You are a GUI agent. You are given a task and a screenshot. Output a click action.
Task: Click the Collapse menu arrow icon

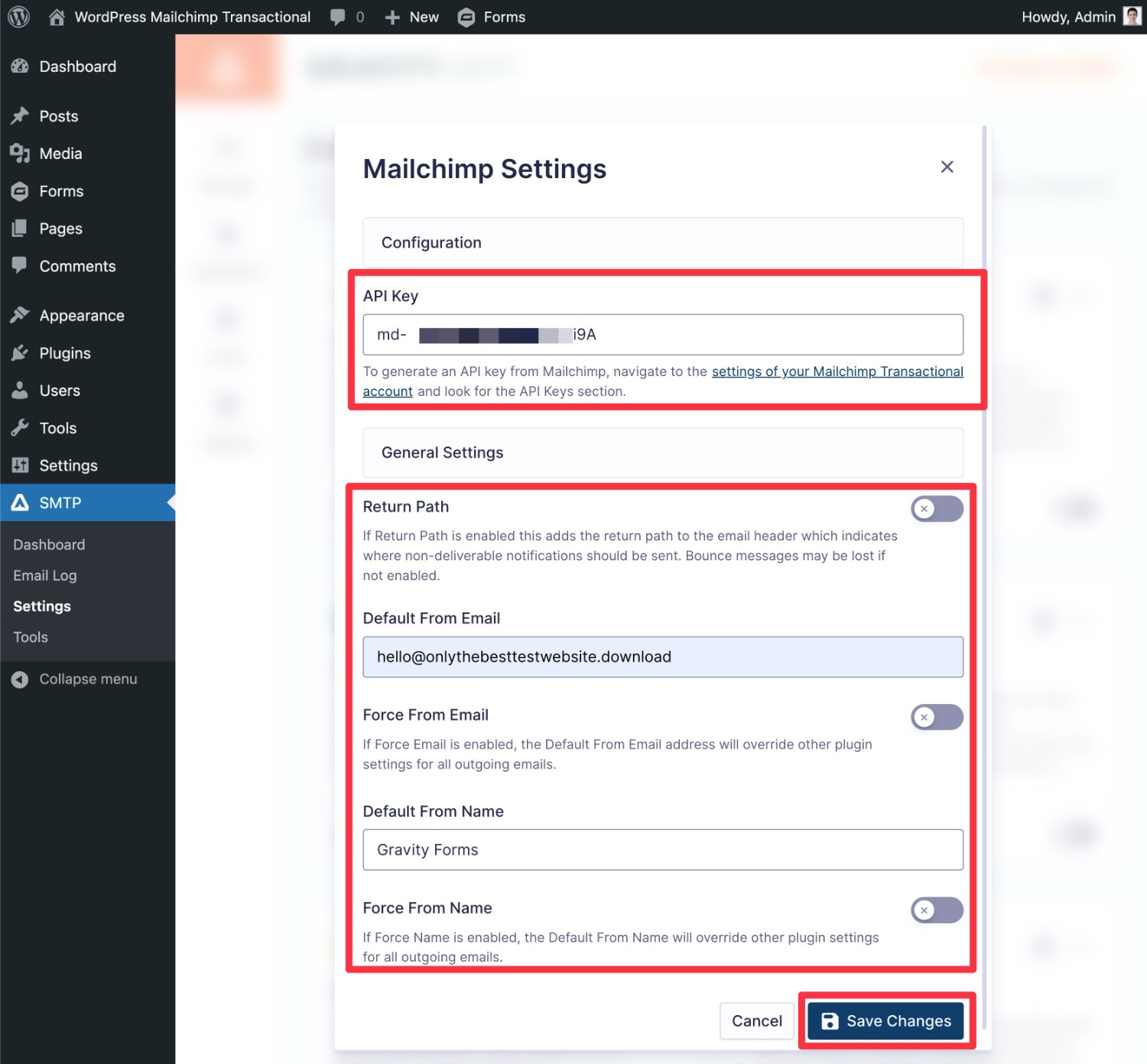click(20, 680)
